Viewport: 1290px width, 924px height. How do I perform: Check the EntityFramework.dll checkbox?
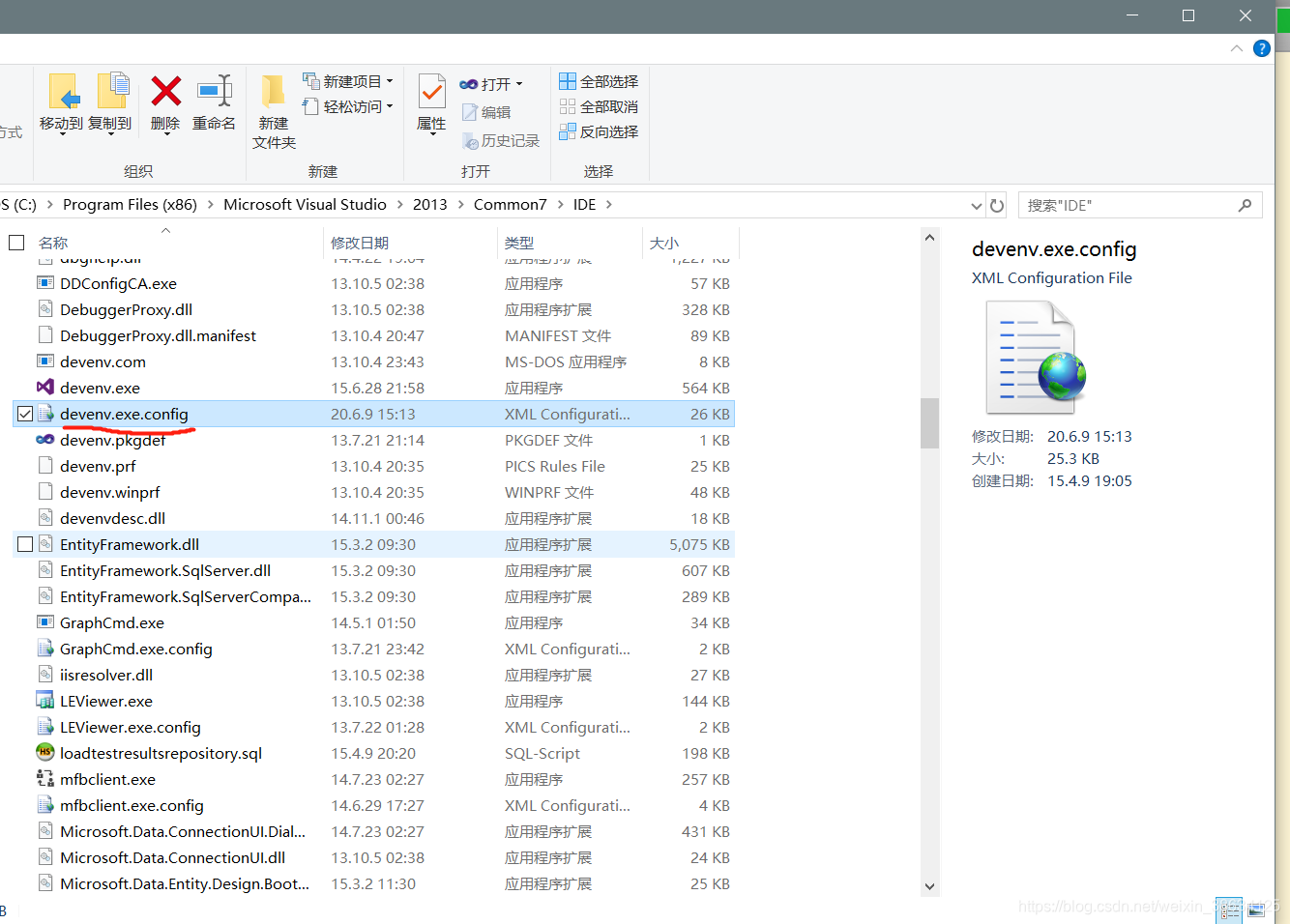point(25,544)
